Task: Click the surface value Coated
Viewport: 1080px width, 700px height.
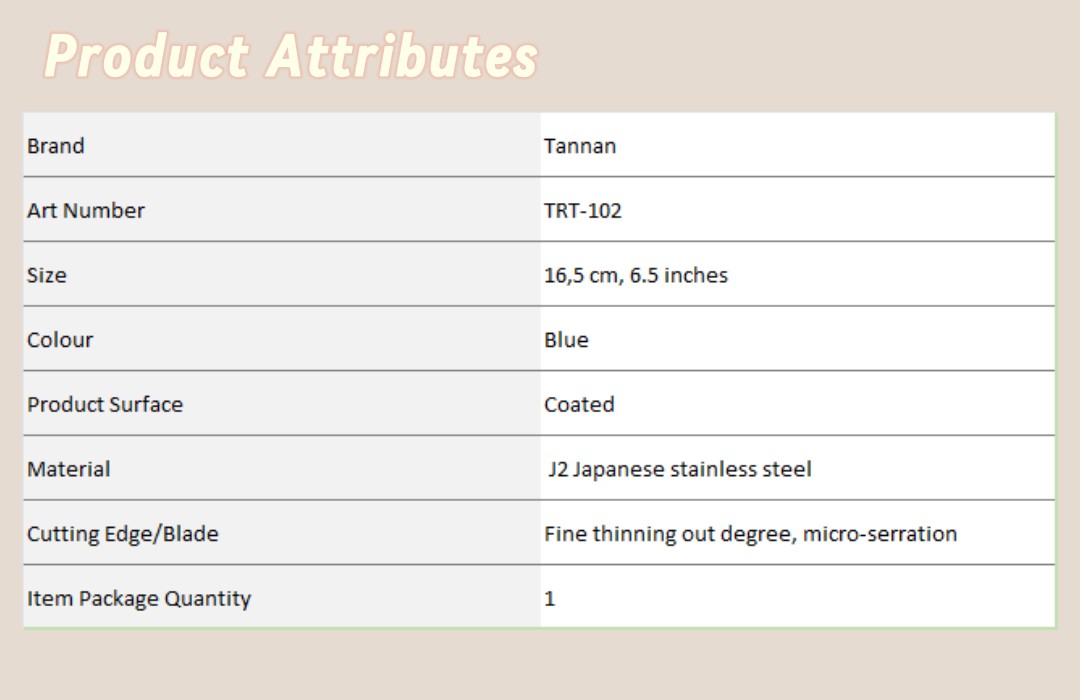Action: pyautogui.click(x=579, y=405)
